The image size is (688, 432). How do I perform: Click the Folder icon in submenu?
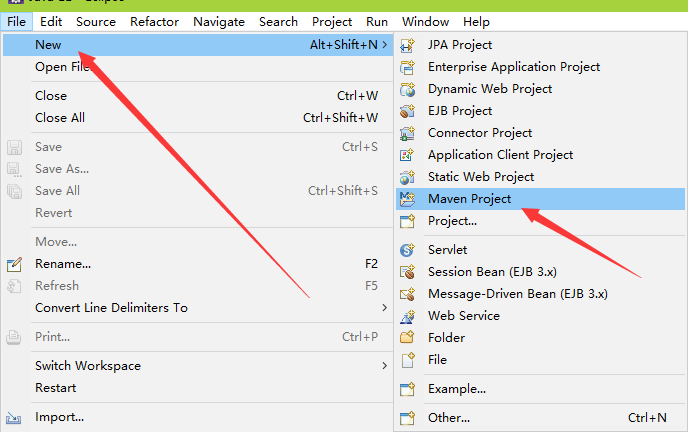(407, 337)
